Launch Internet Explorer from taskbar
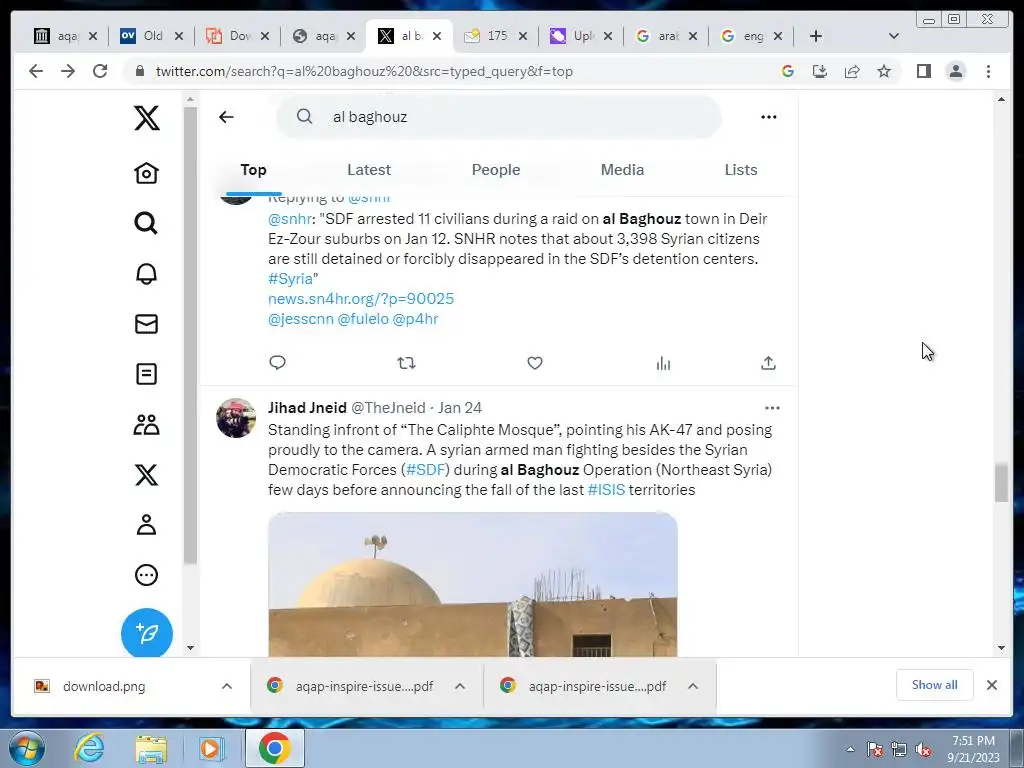 [x=89, y=748]
